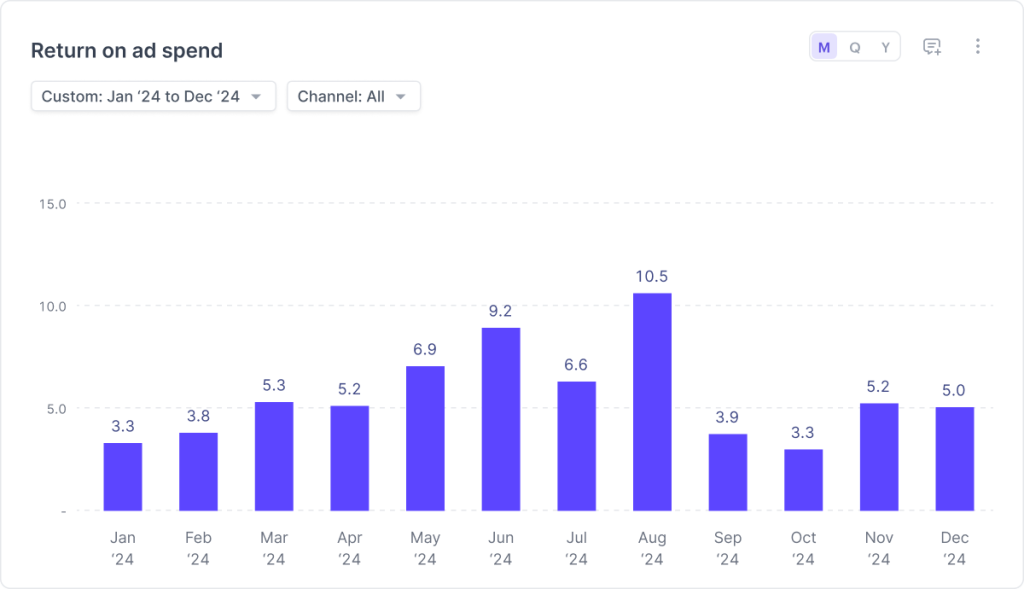Select the Mar '24 bar showing 5.3

point(274,456)
